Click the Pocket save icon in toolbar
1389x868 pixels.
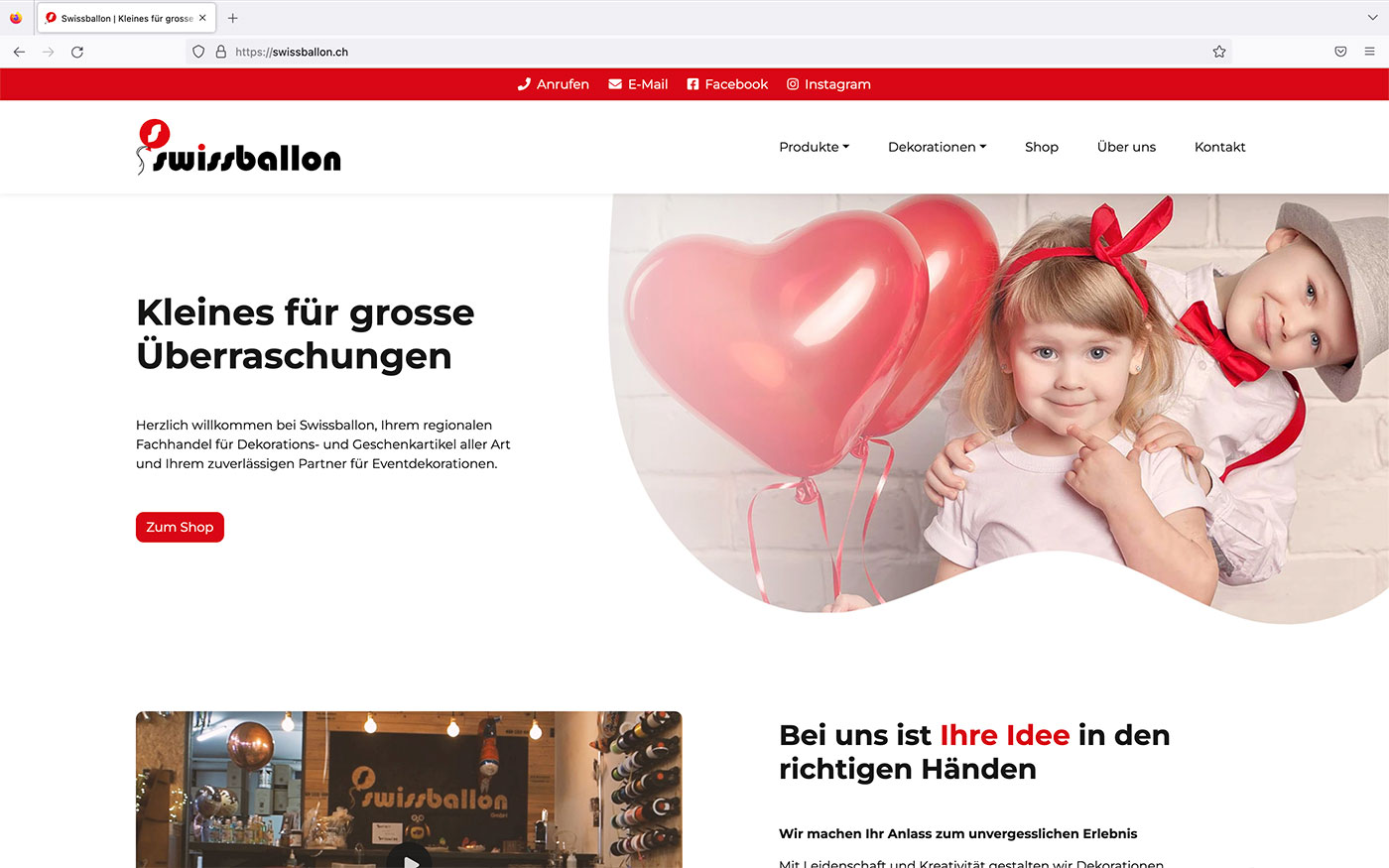click(x=1340, y=52)
